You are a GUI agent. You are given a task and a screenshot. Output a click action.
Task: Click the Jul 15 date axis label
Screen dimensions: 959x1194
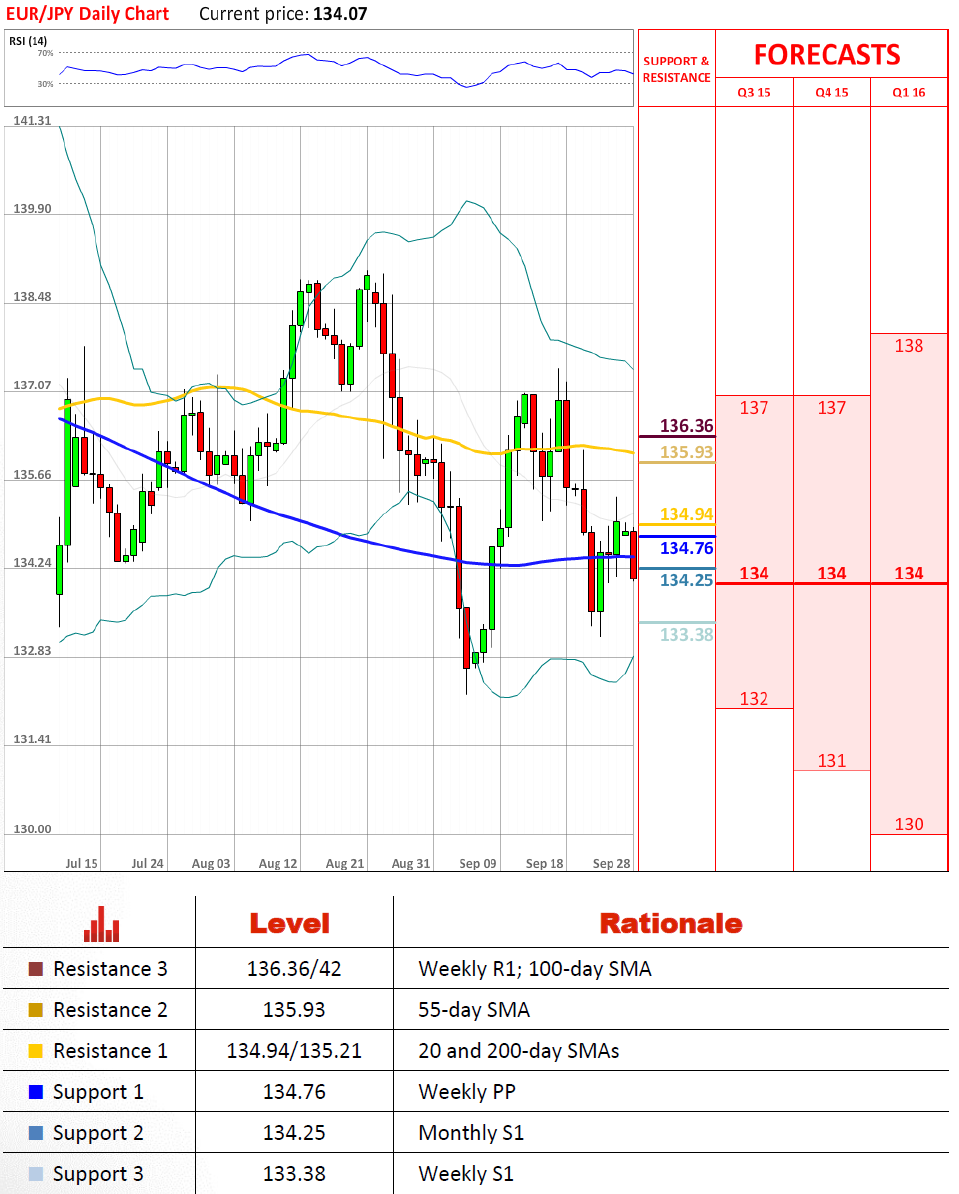82,864
